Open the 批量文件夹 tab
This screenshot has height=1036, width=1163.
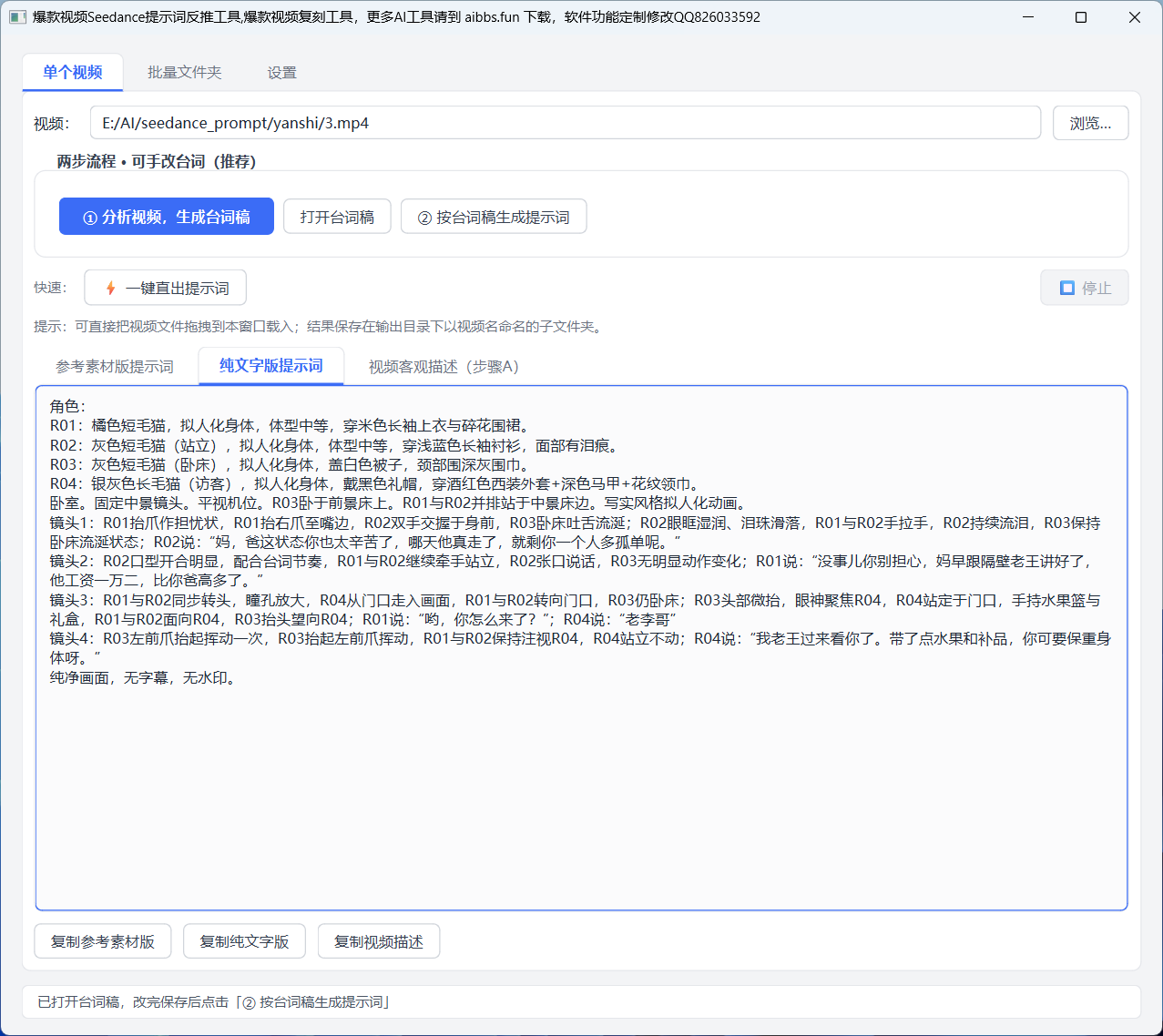185,72
